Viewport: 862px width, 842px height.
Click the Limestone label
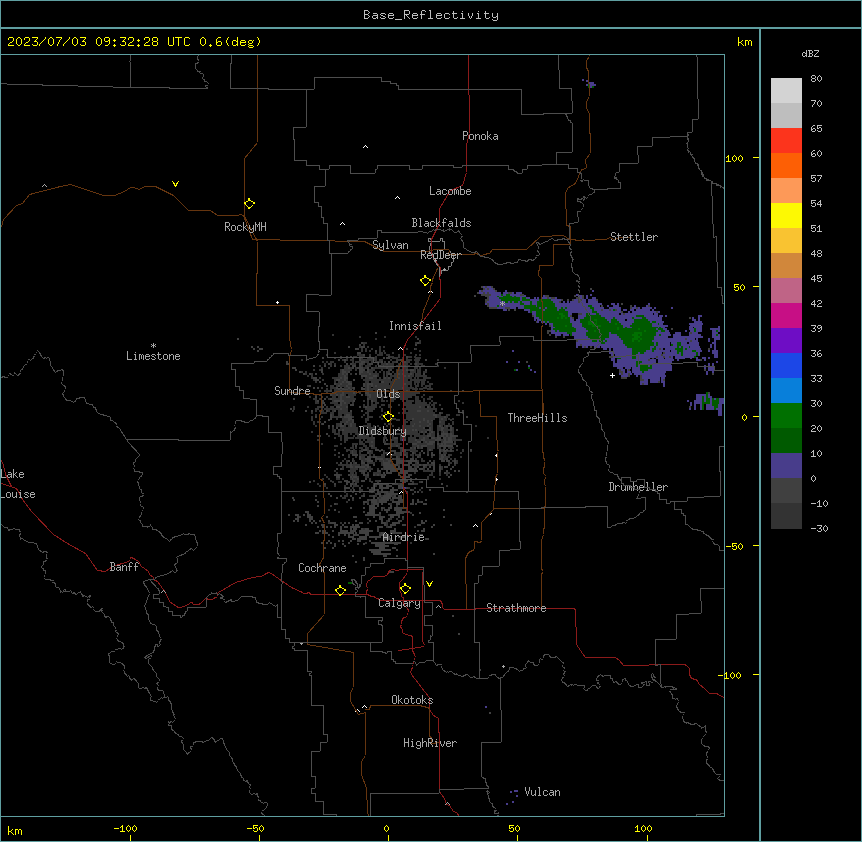tap(153, 356)
